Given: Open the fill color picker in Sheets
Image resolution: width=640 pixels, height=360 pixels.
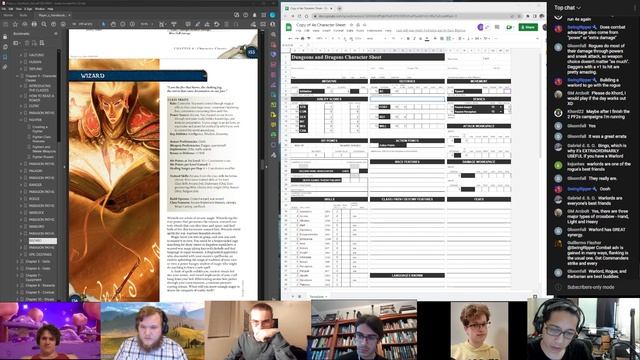Looking at the screenshot, I should [x=435, y=38].
